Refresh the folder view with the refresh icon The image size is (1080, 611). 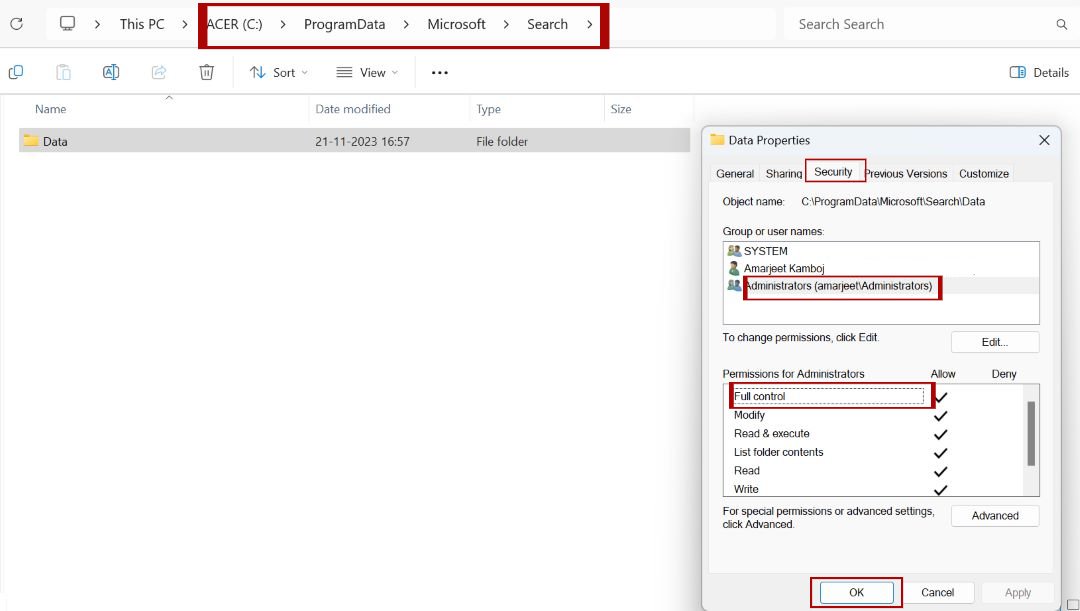click(x=16, y=24)
